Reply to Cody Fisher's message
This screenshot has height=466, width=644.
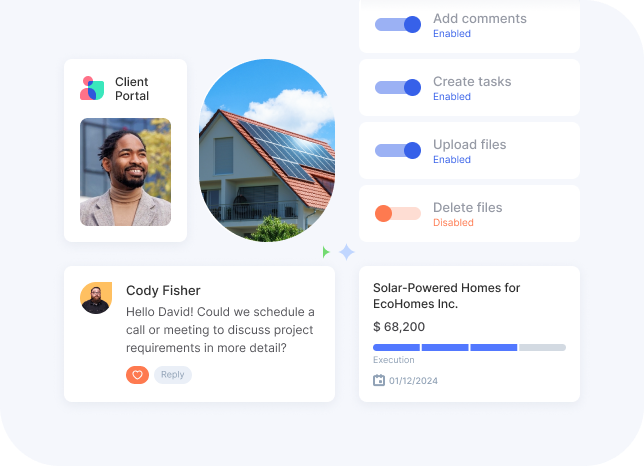point(172,375)
